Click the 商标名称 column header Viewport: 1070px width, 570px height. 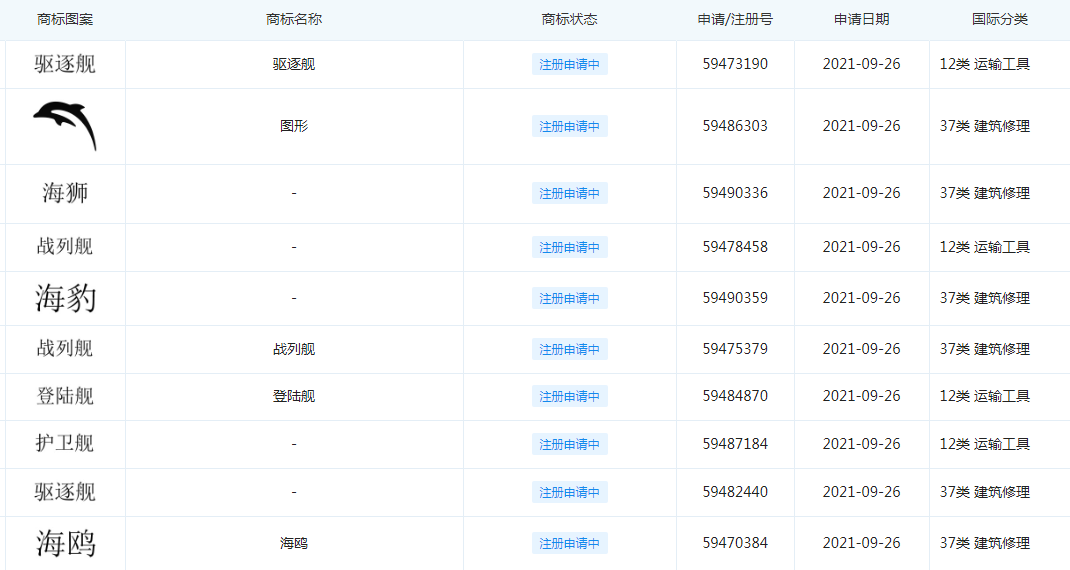coord(293,19)
